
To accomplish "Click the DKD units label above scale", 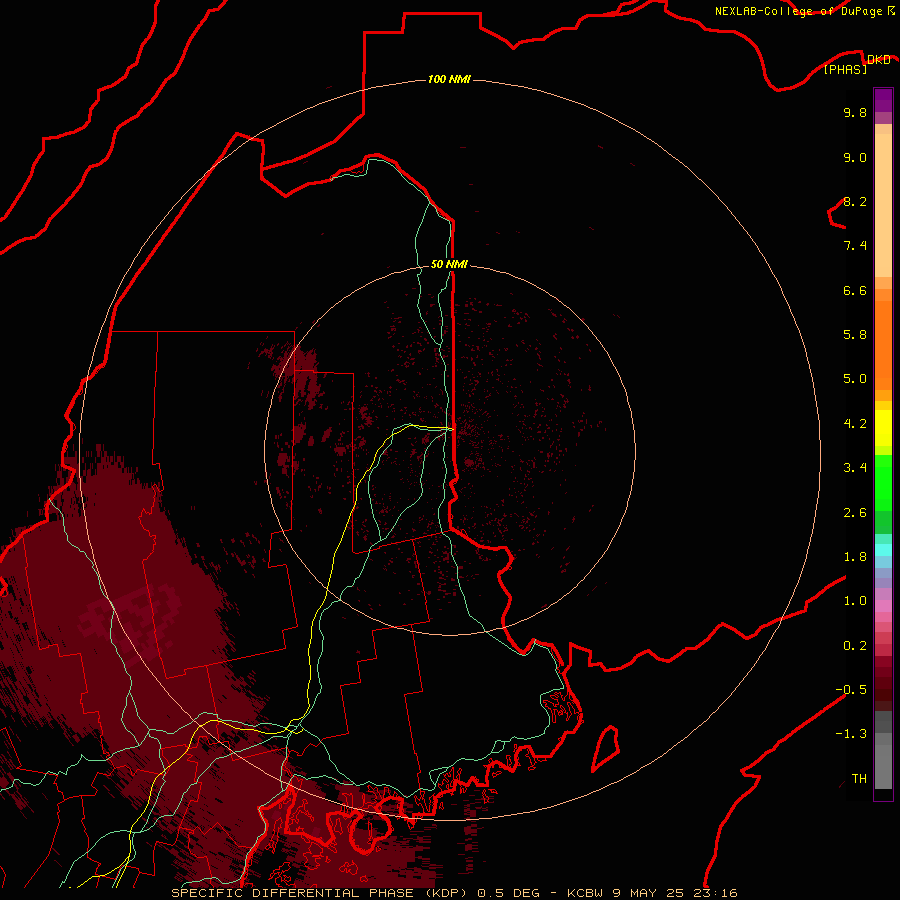I will pyautogui.click(x=879, y=60).
